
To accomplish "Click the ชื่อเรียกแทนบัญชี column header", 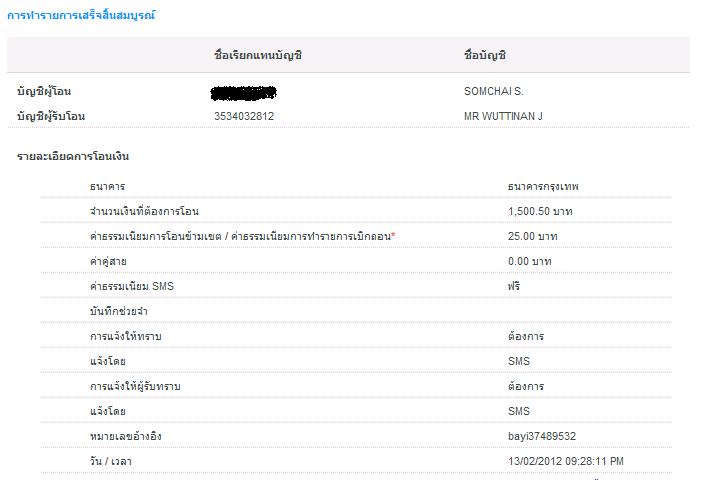I will pyautogui.click(x=257, y=55).
